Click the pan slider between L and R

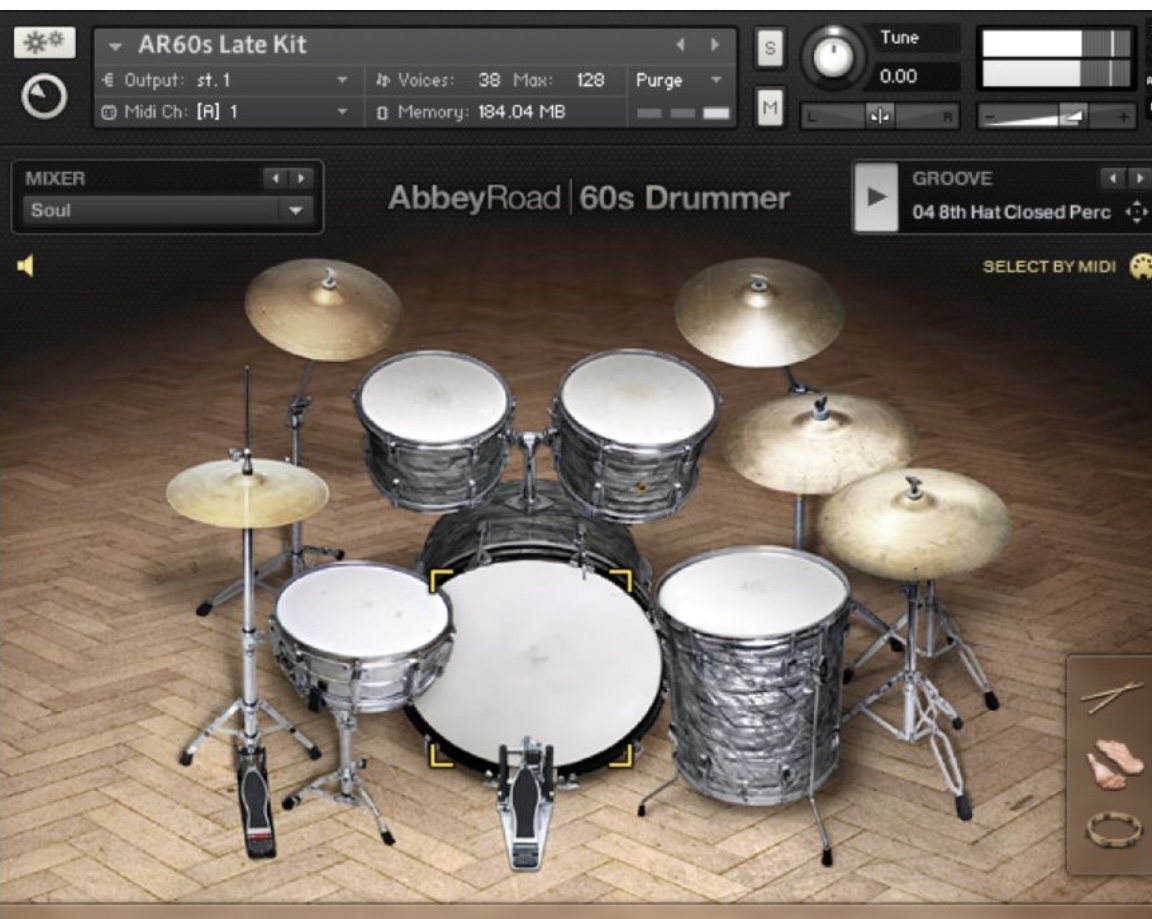click(879, 116)
